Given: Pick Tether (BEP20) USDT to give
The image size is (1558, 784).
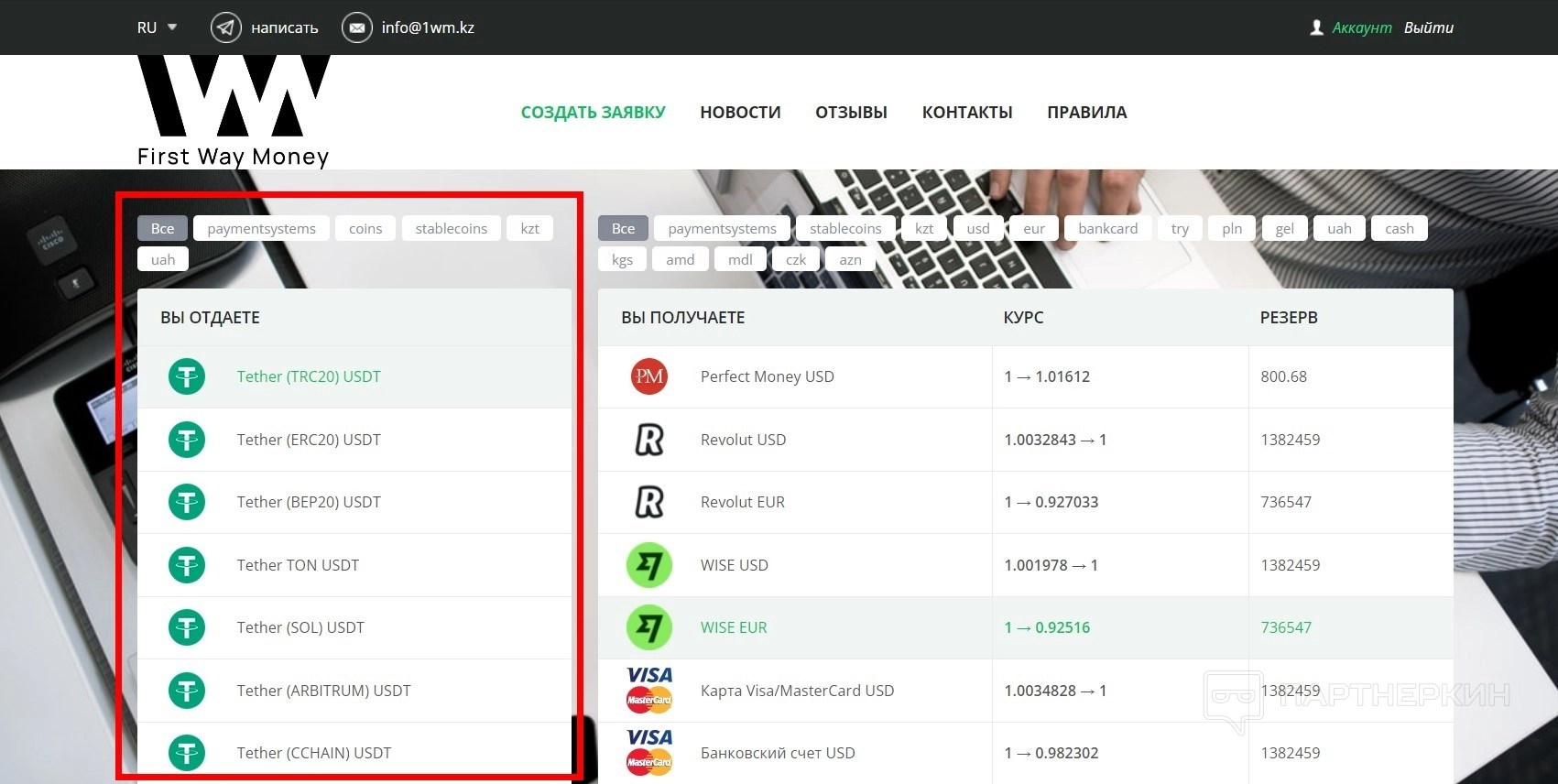Looking at the screenshot, I should pos(354,502).
